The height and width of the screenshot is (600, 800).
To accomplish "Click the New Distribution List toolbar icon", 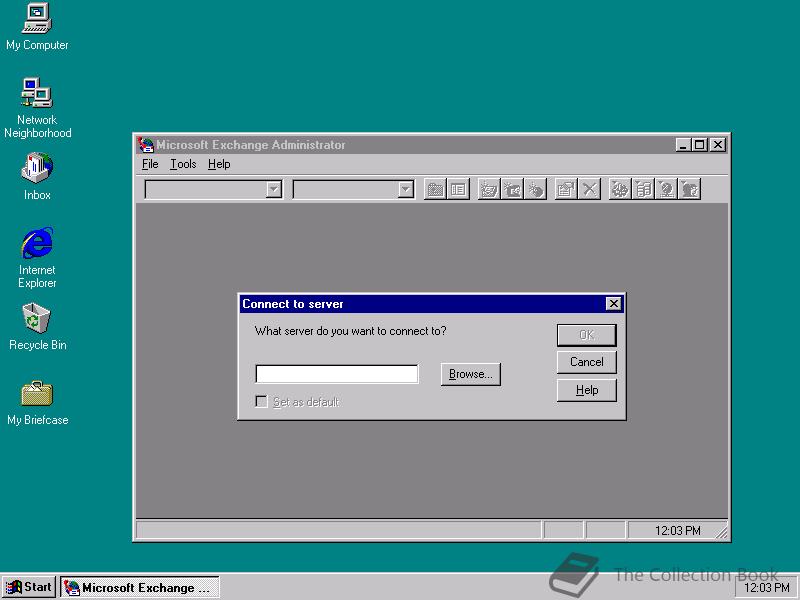I will tap(512, 189).
